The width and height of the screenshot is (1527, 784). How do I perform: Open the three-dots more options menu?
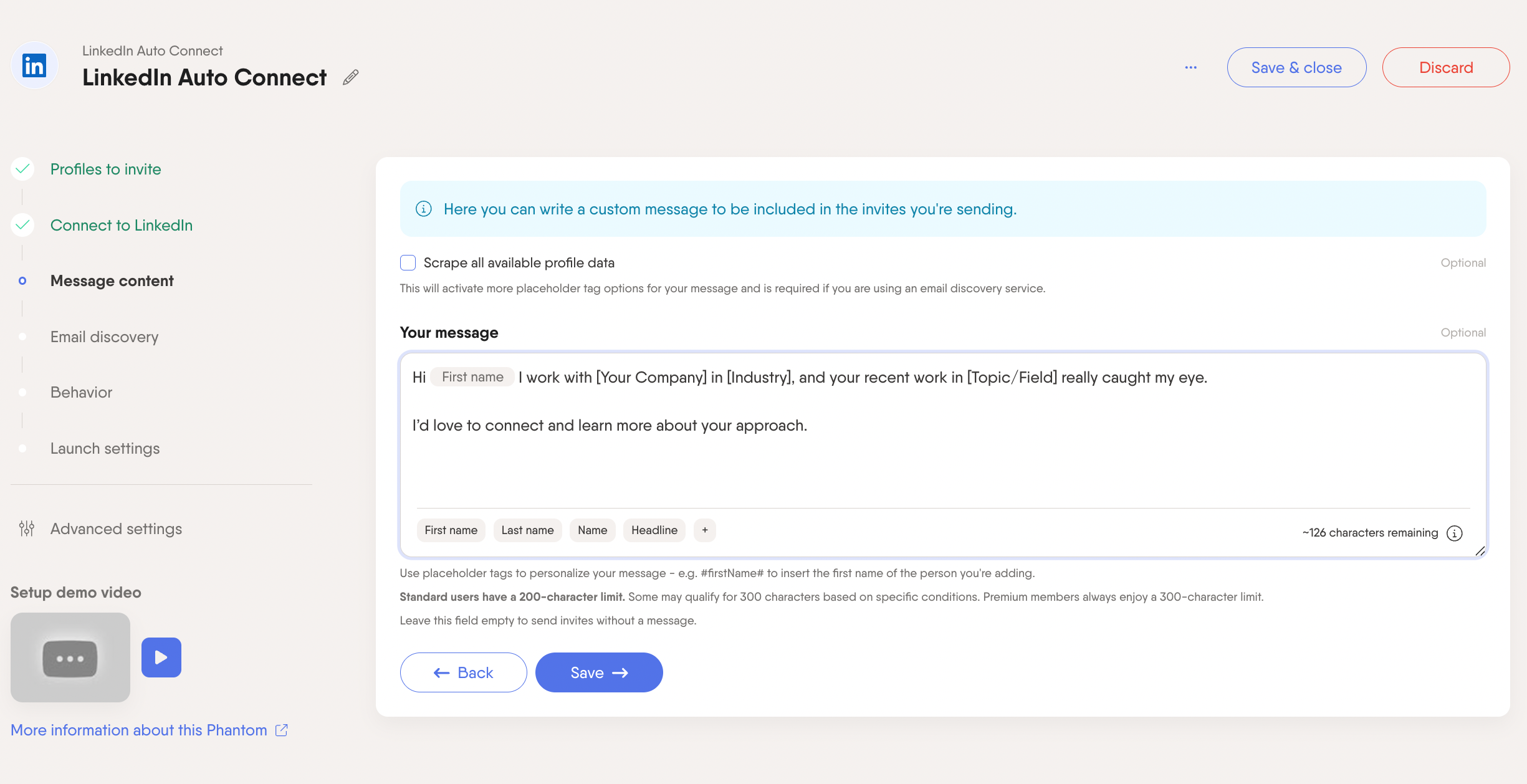tap(1190, 67)
